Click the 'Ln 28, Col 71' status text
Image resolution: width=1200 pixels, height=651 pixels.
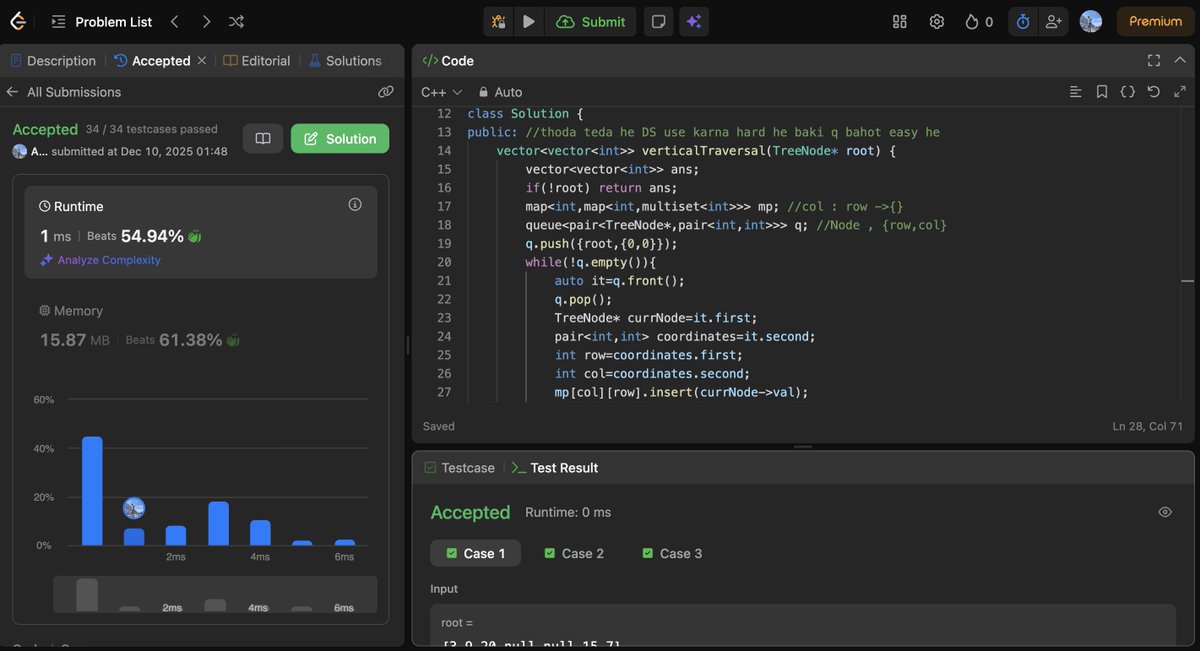tap(1147, 426)
